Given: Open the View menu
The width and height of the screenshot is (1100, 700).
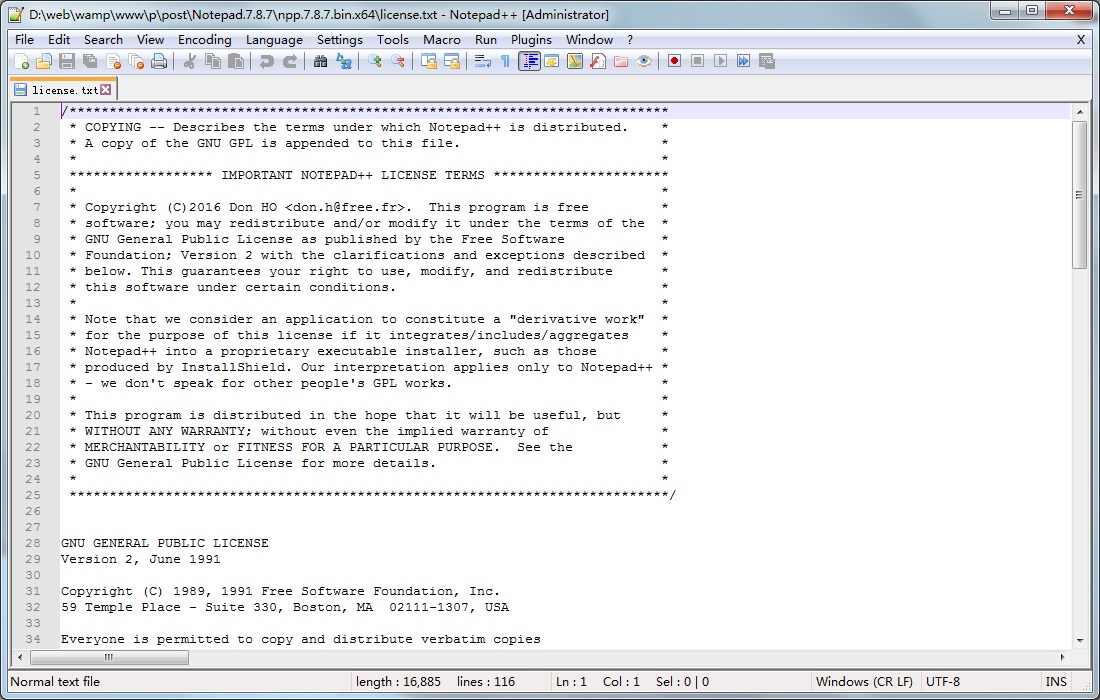Looking at the screenshot, I should [x=150, y=40].
